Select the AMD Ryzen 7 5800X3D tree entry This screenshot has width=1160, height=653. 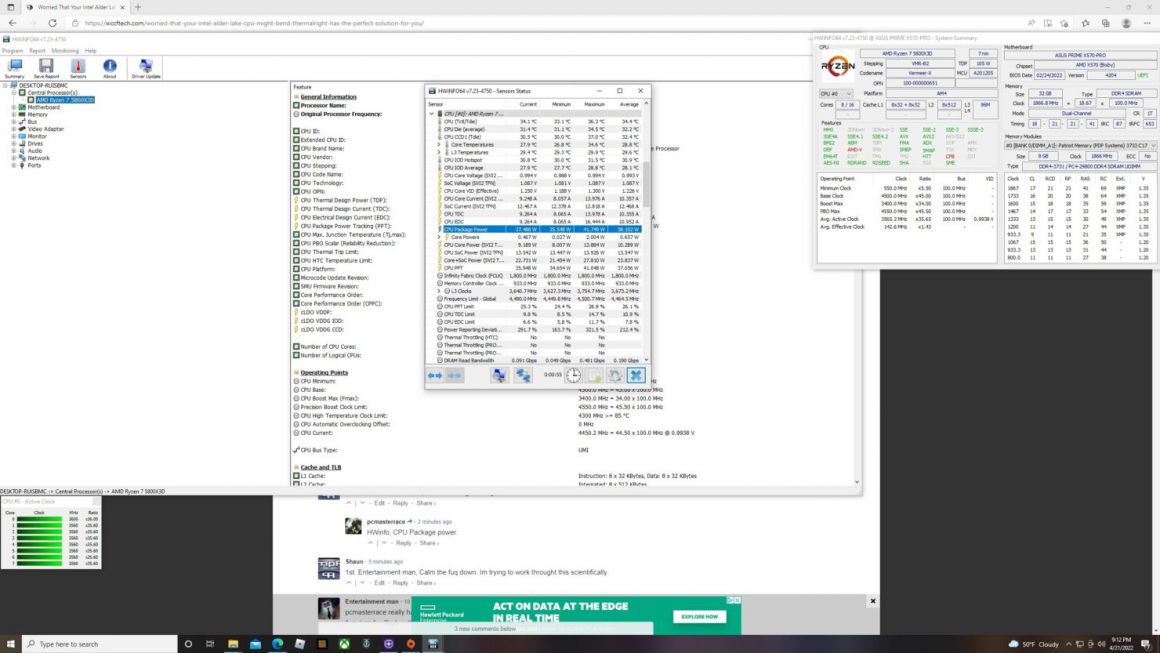pos(65,99)
